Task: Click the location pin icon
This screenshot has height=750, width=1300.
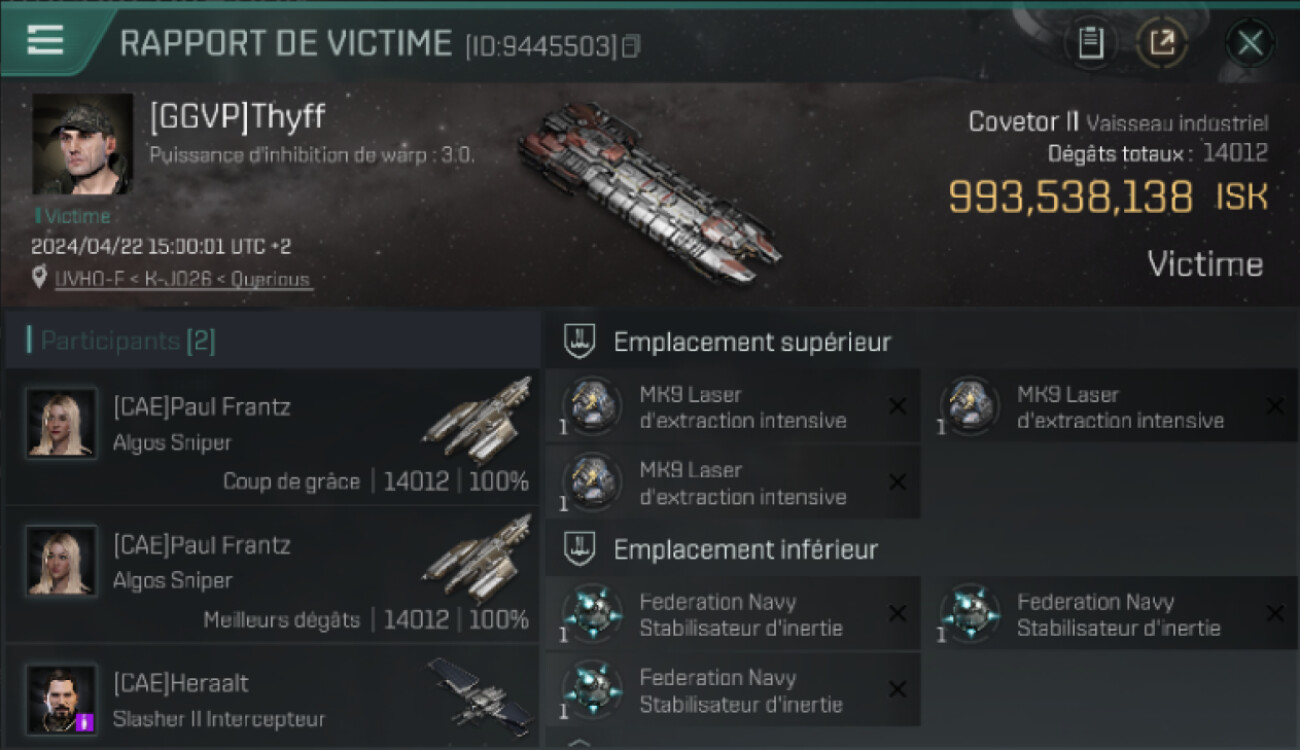Action: coord(39,278)
